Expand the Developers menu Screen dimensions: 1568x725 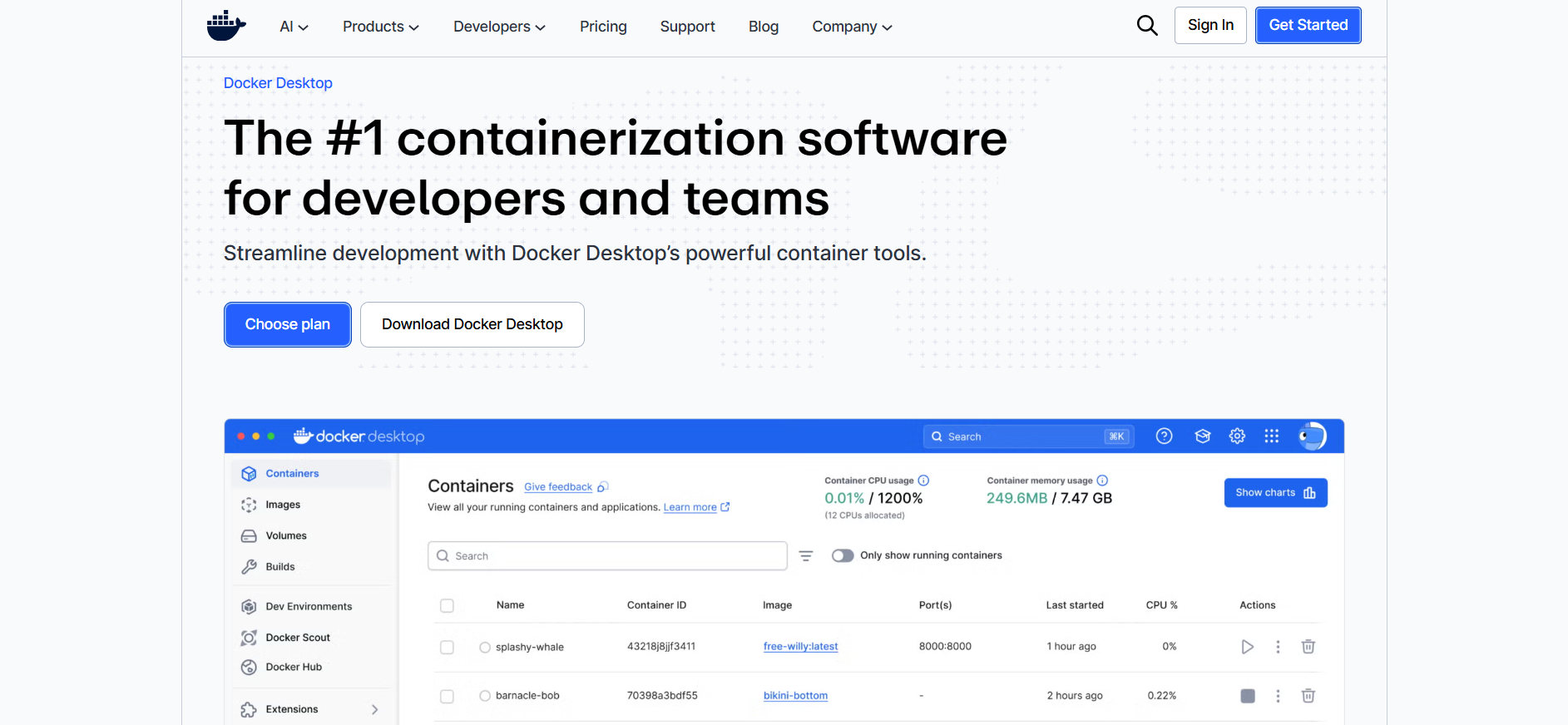[499, 27]
